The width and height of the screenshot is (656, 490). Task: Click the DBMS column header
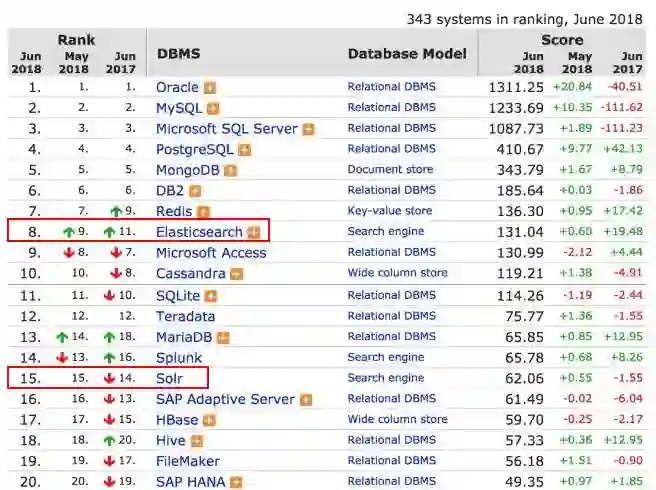tap(179, 54)
